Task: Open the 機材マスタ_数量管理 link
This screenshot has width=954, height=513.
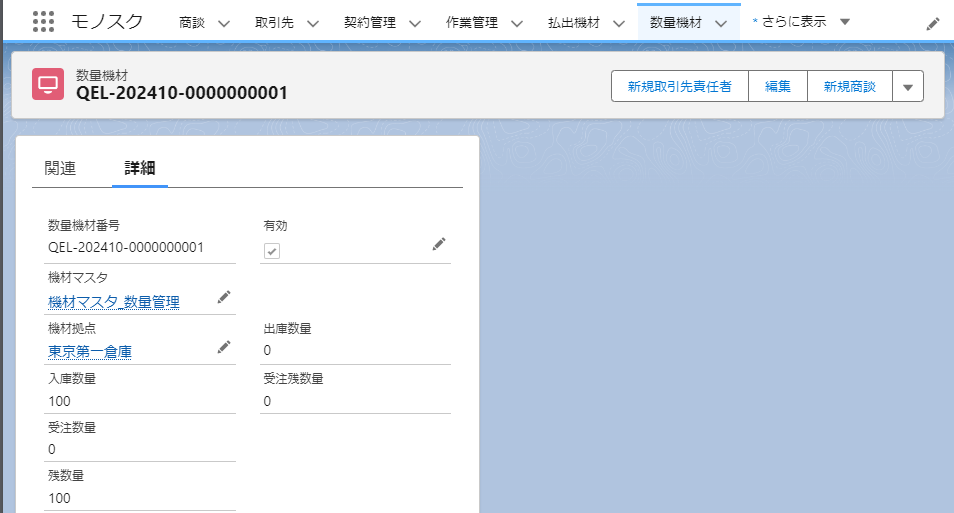Action: coord(114,301)
